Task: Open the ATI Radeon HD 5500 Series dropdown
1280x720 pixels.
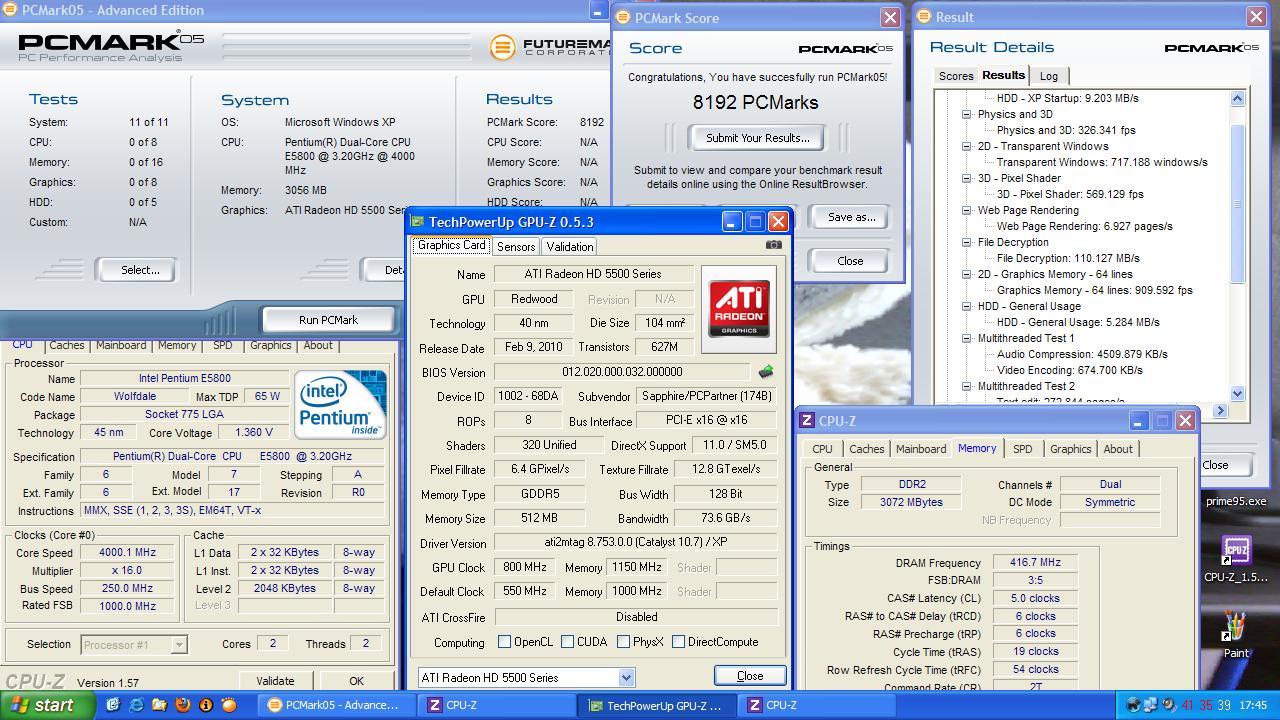Action: tap(626, 677)
